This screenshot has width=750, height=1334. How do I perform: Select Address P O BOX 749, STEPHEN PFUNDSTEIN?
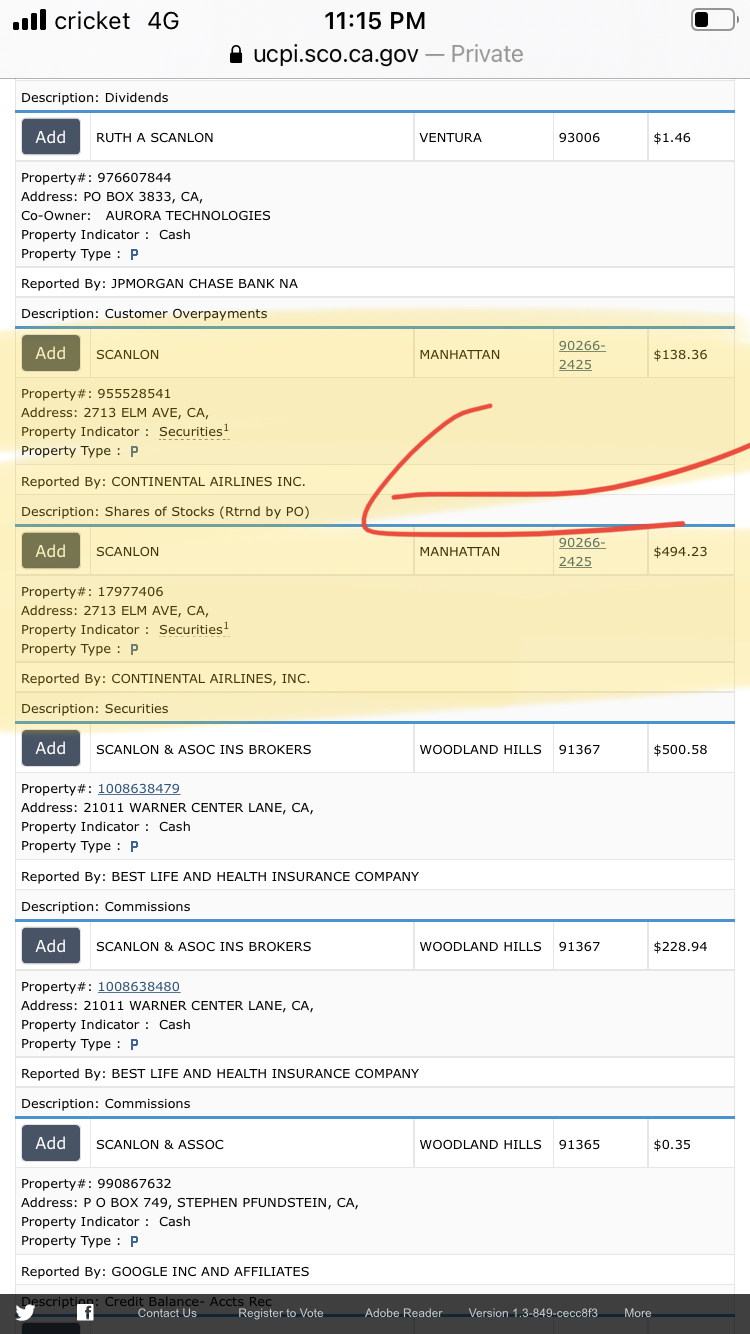coord(190,1203)
